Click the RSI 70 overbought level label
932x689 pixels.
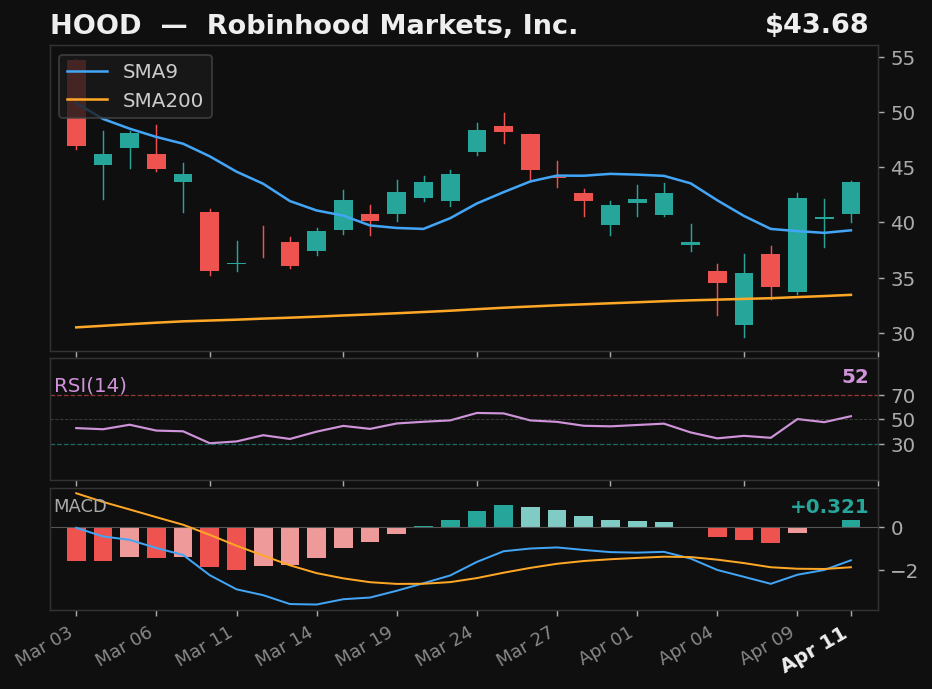(x=903, y=395)
